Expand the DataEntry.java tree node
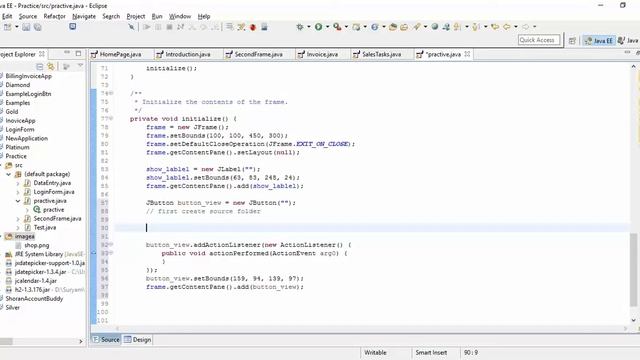The image size is (640, 360). pos(18,183)
